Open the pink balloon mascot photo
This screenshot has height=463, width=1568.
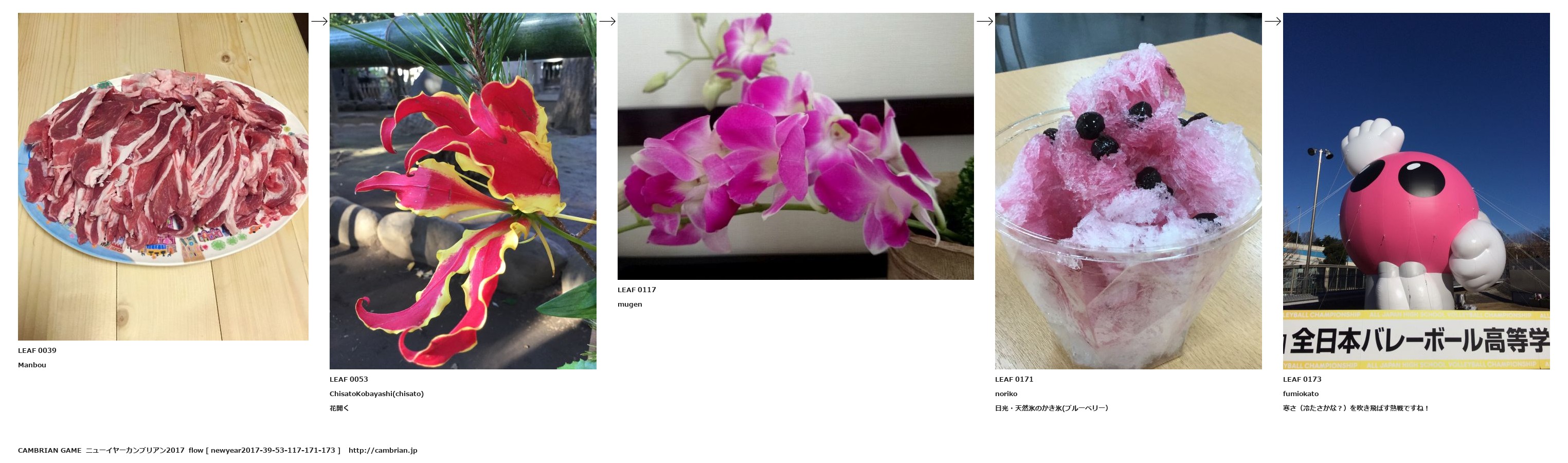(1416, 191)
